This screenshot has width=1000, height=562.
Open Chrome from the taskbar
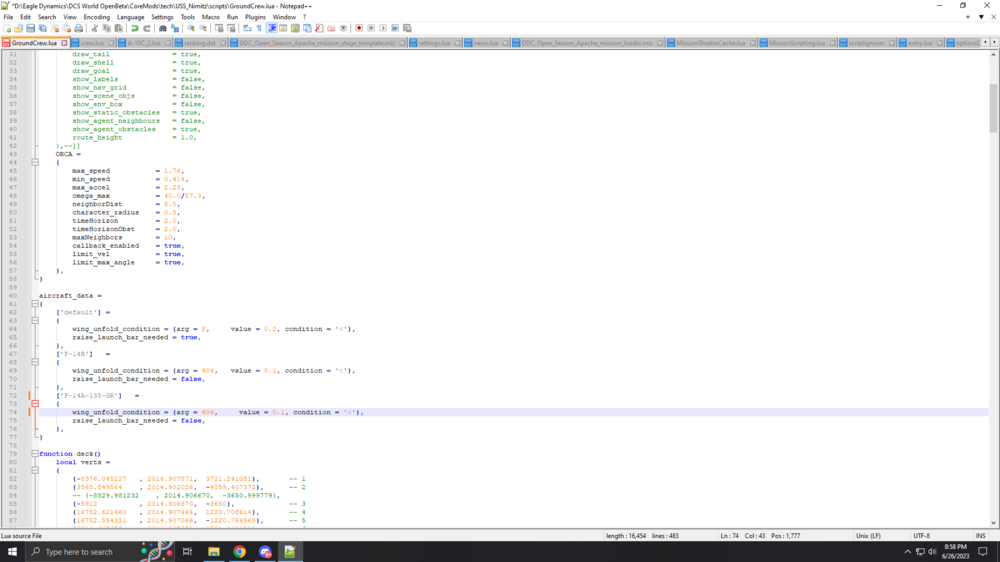click(239, 552)
